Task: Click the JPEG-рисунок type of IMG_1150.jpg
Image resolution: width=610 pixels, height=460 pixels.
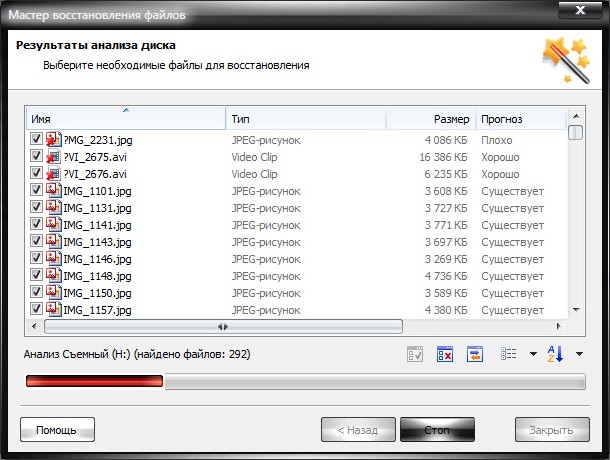Action: (266, 293)
